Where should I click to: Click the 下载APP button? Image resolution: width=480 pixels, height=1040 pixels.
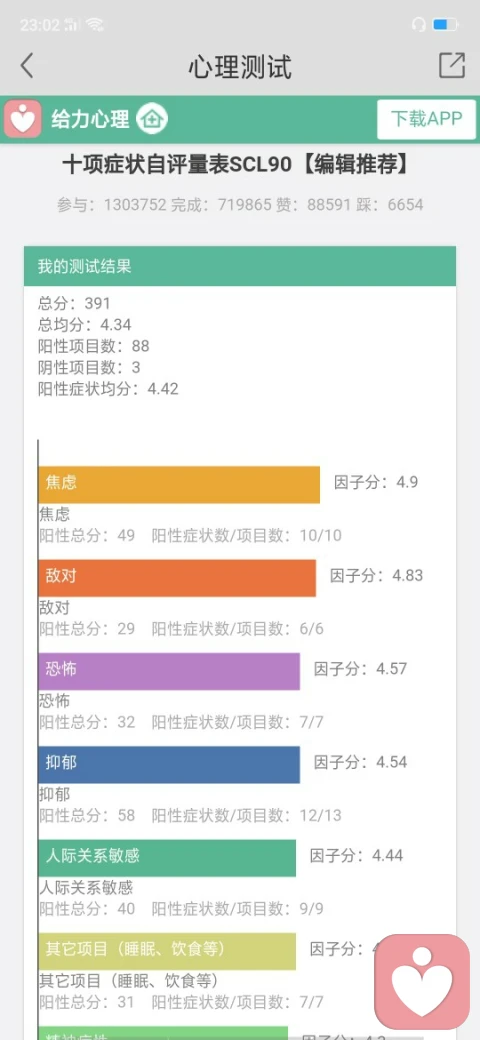(x=426, y=119)
